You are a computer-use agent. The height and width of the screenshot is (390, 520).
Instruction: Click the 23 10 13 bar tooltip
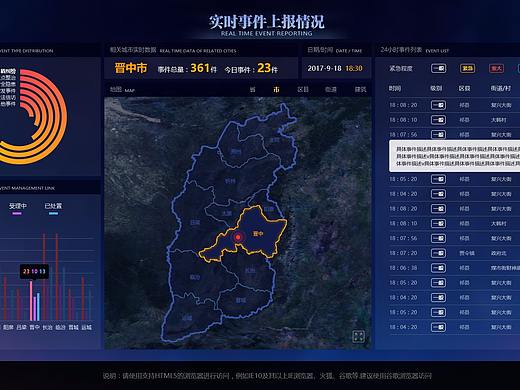point(34,271)
